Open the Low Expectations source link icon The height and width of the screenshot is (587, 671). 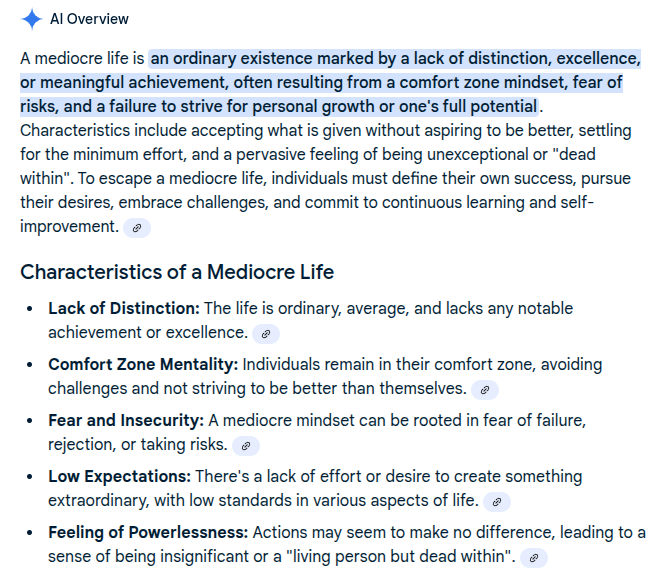pyautogui.click(x=497, y=502)
